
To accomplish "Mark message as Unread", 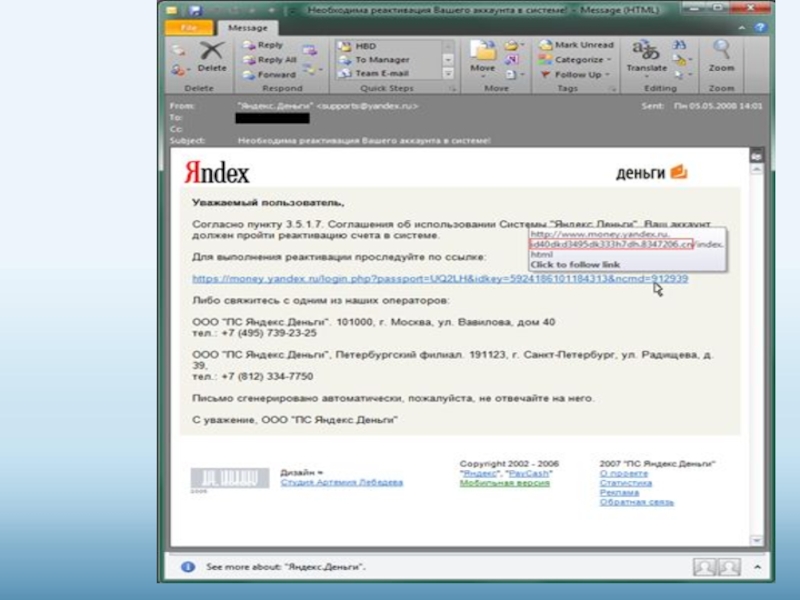I will tap(577, 45).
